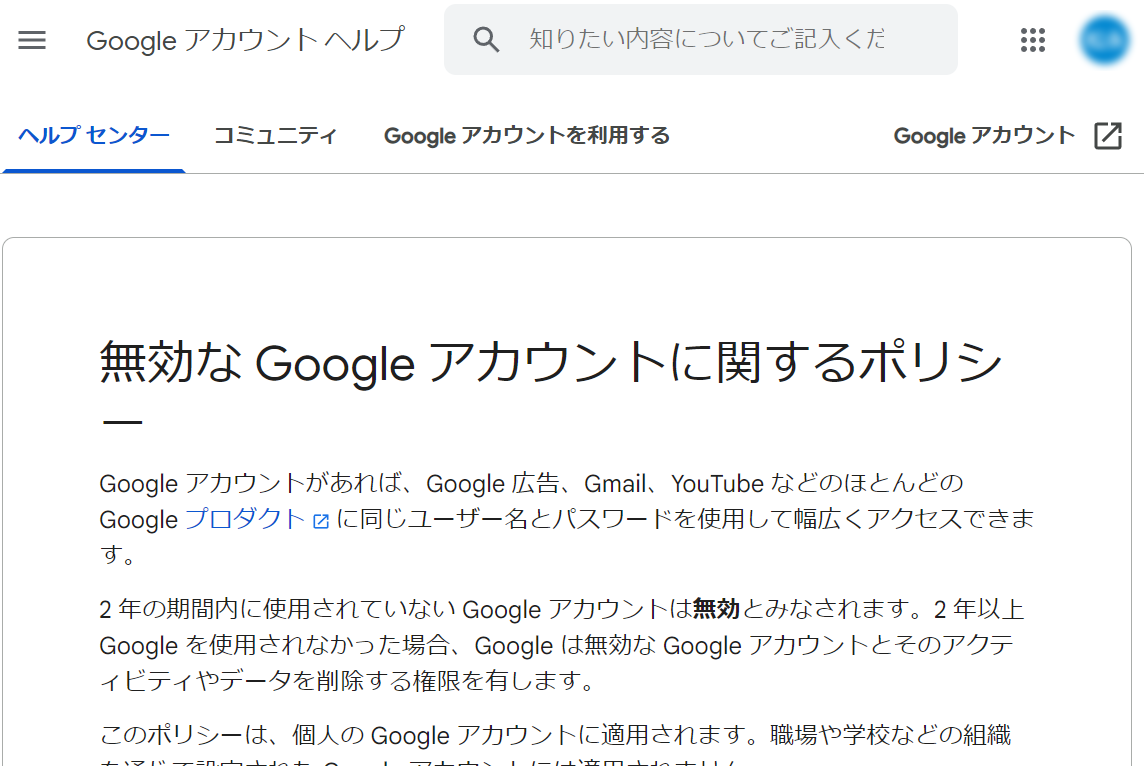Click the Google アカウント ヘルプ title link
Image resolution: width=1144 pixels, height=766 pixels.
coord(245,40)
